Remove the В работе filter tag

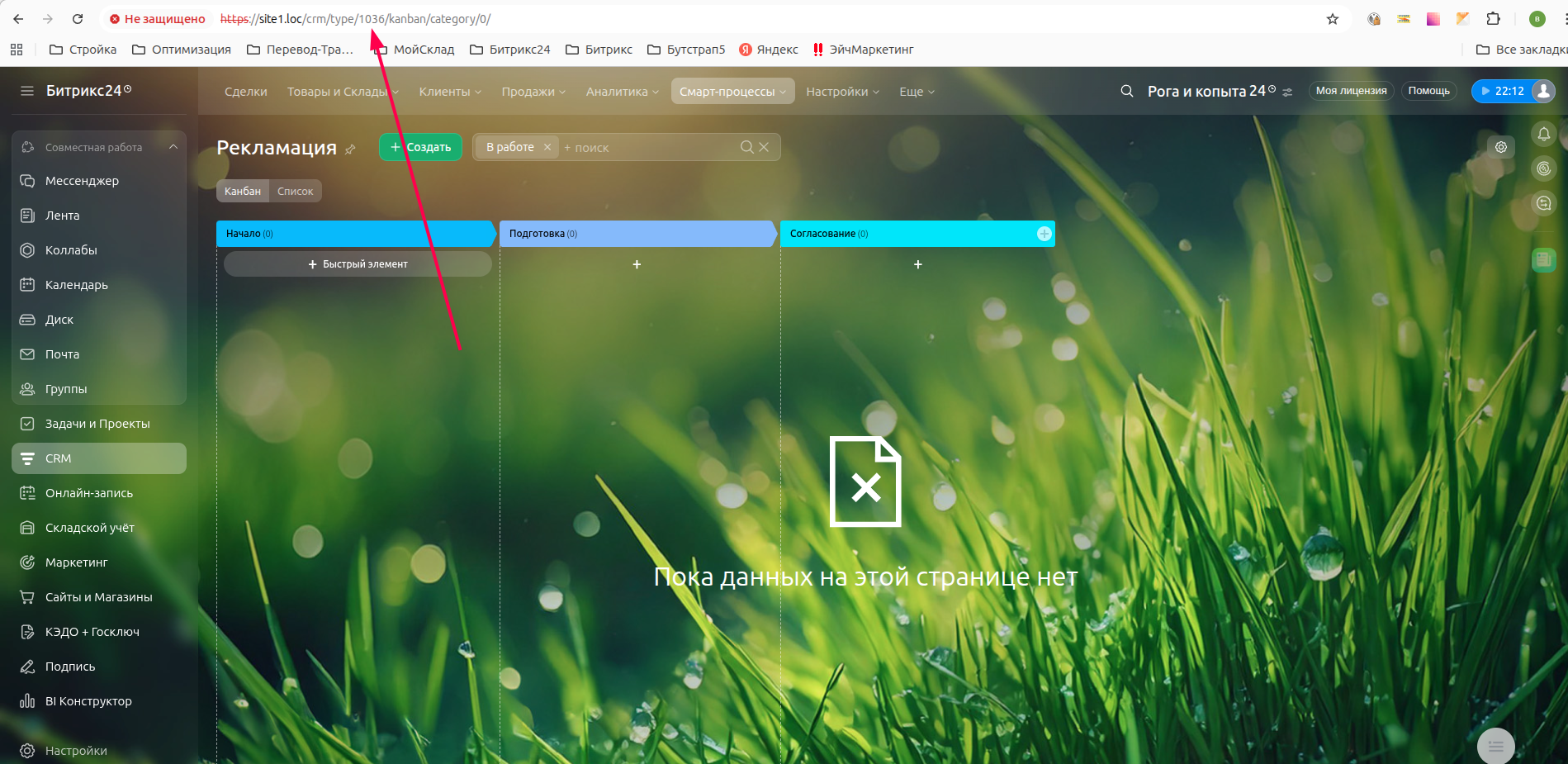tap(547, 147)
